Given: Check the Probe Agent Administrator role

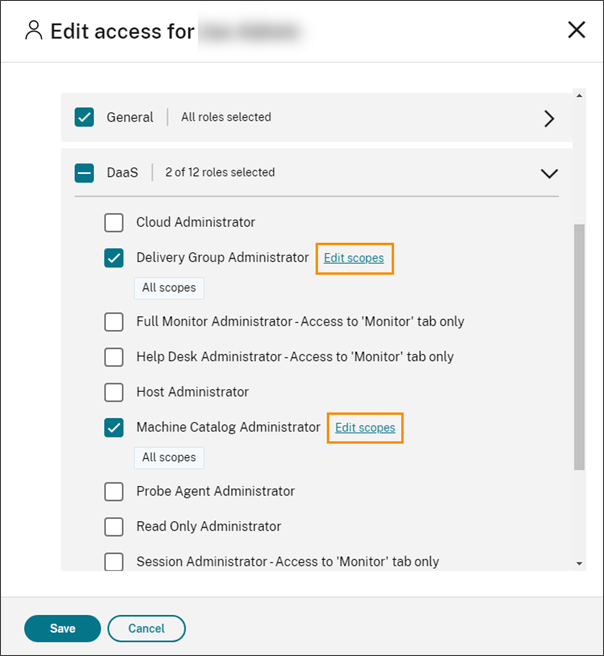Looking at the screenshot, I should [x=114, y=492].
